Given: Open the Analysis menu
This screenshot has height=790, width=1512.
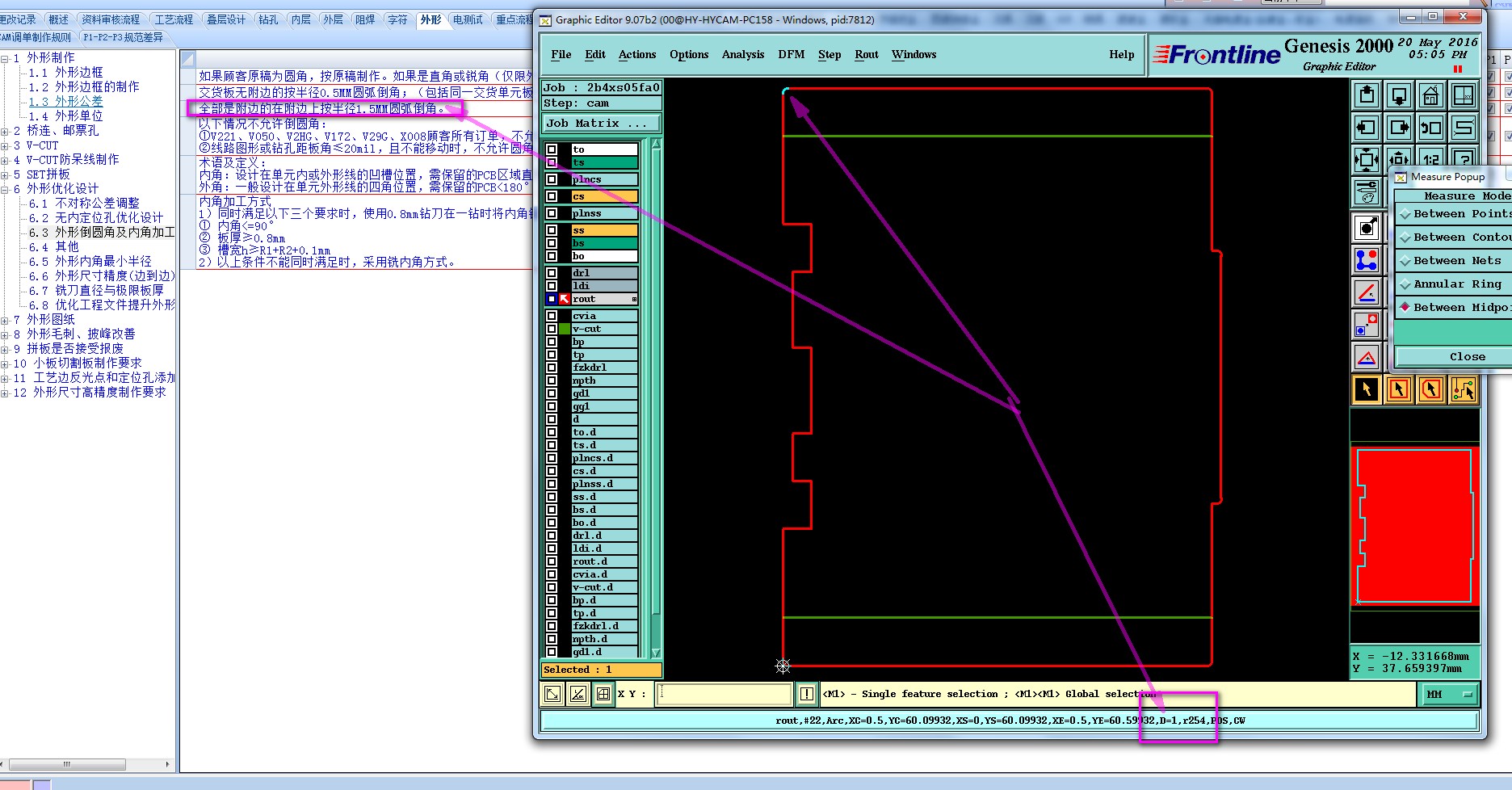Looking at the screenshot, I should click(x=743, y=54).
